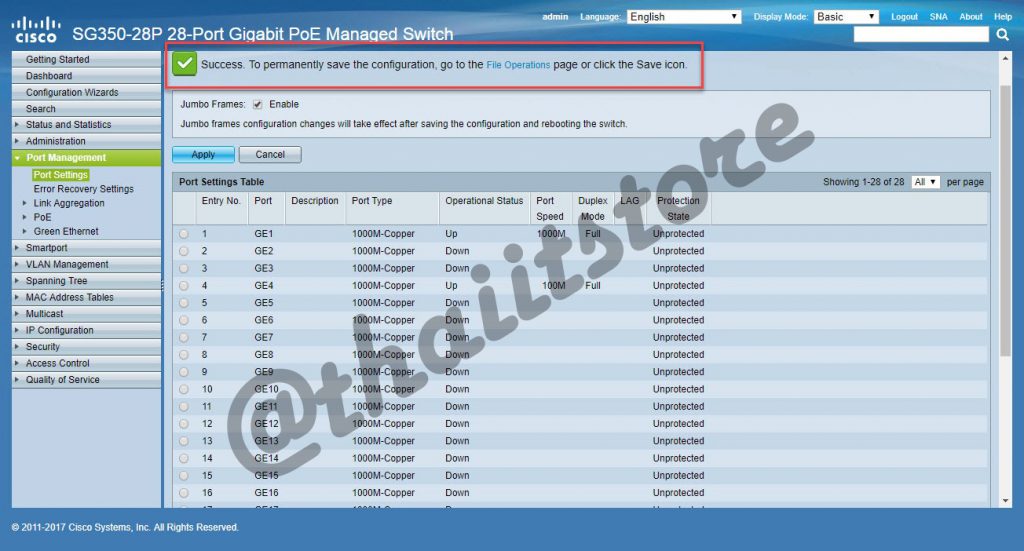Click the GE4 port cell
Screen dimensions: 1024x551
pos(264,285)
